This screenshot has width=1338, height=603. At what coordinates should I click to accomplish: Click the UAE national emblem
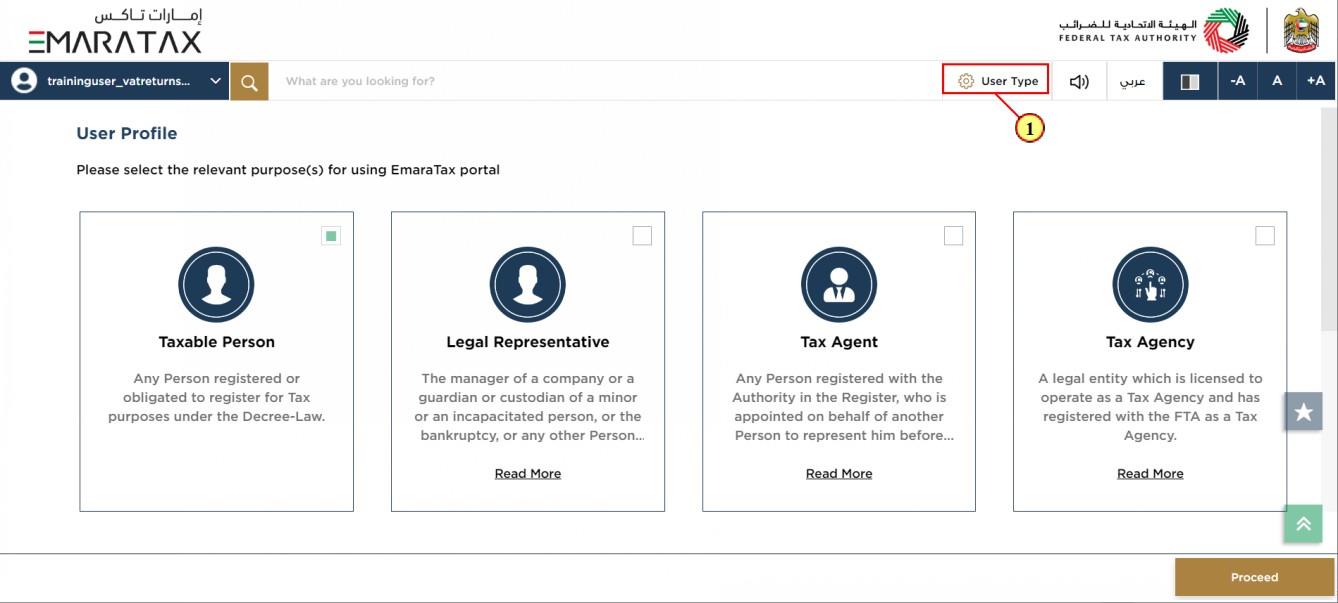pos(1301,31)
